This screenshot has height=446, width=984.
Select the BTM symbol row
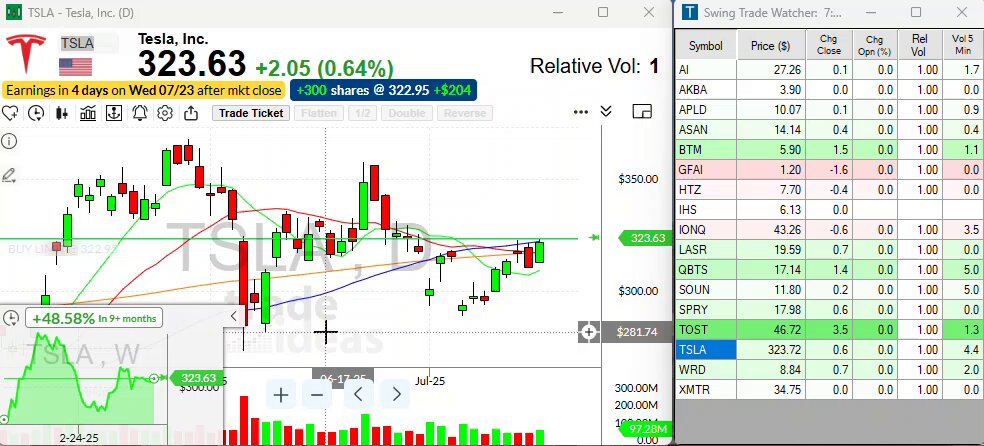pos(828,150)
